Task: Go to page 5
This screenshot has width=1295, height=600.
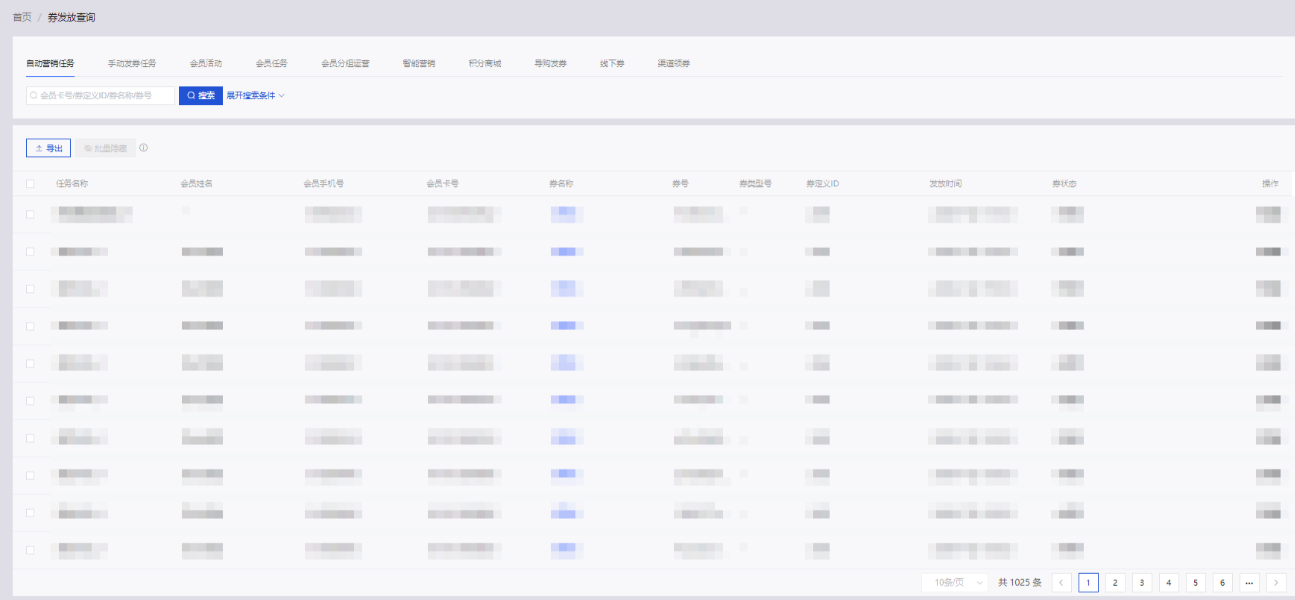Action: pyautogui.click(x=1196, y=582)
